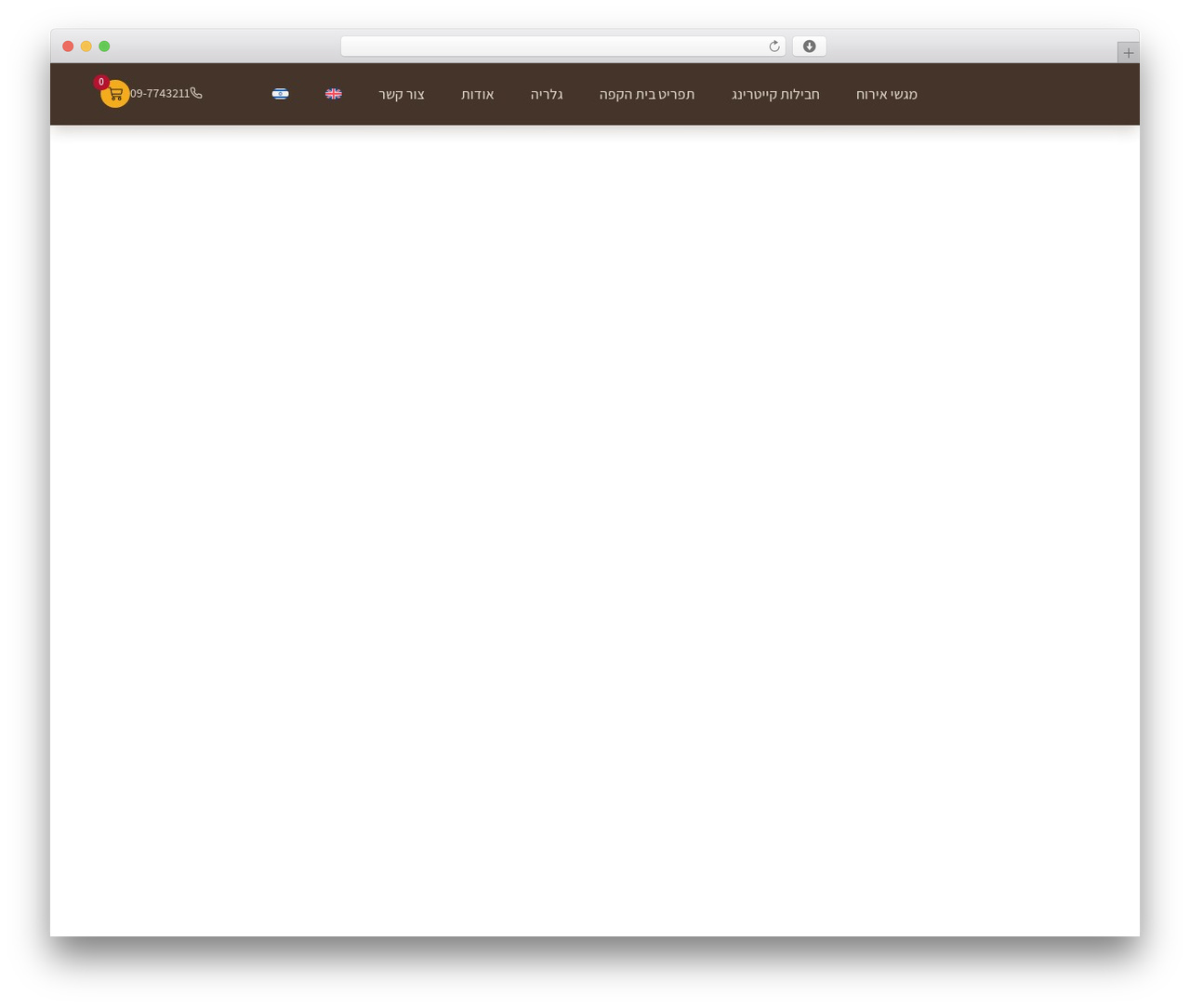Image resolution: width=1190 pixels, height=1008 pixels.
Task: Open the shopping cart icon
Action: [115, 94]
